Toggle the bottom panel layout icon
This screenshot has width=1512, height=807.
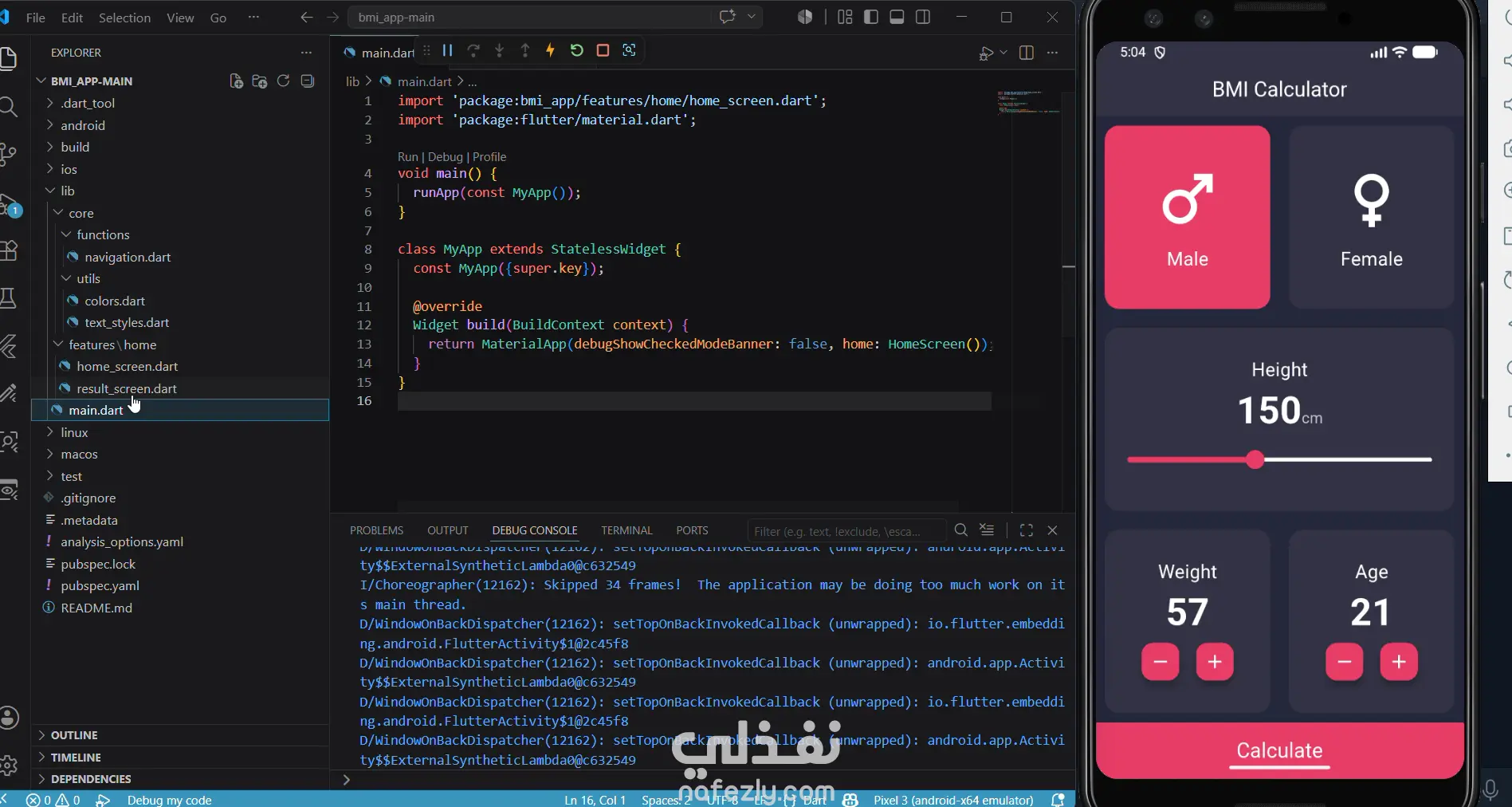[x=897, y=17]
